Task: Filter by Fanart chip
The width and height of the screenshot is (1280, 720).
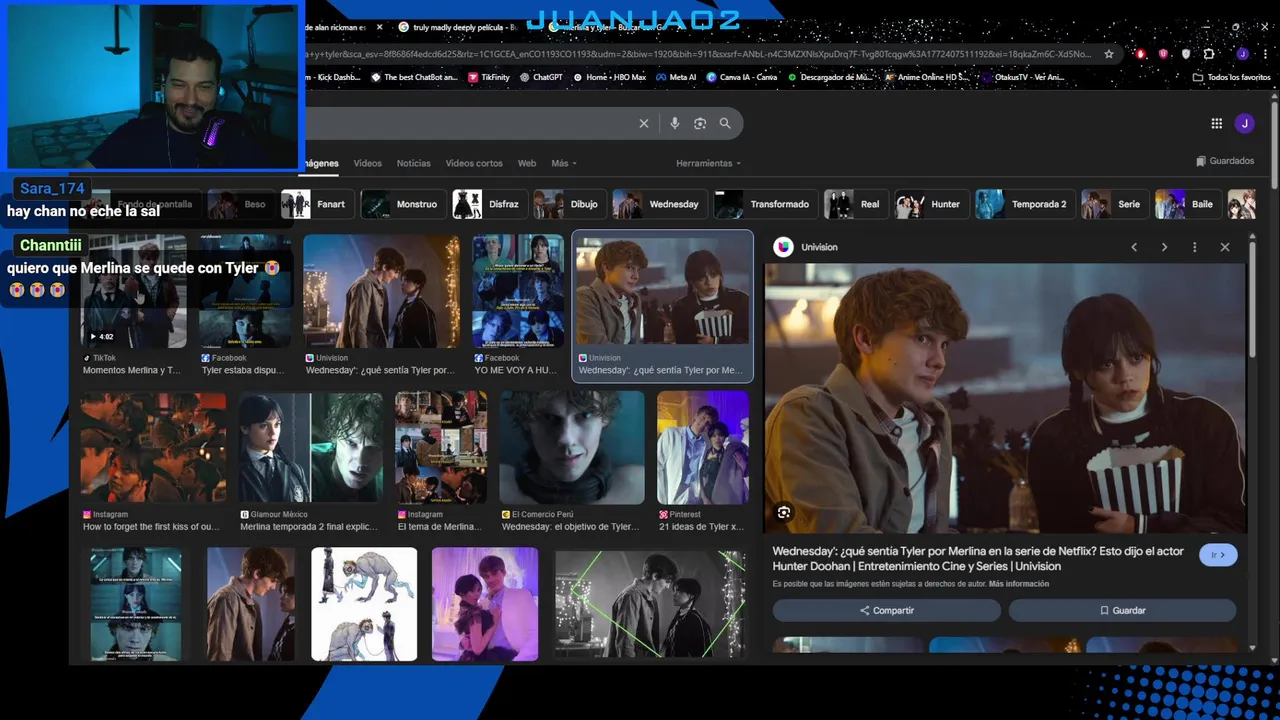Action: (x=317, y=204)
